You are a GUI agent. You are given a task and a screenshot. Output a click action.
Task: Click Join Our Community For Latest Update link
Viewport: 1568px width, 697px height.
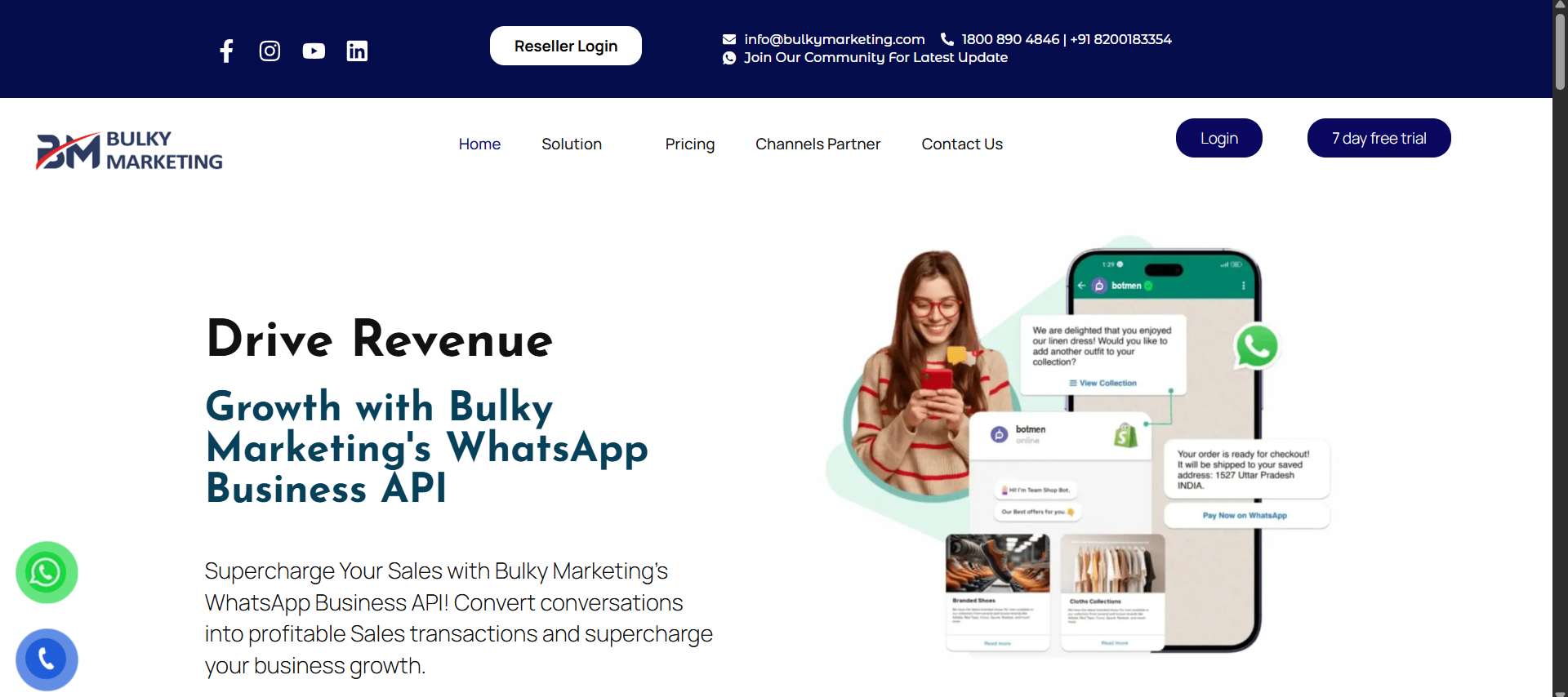coord(875,57)
